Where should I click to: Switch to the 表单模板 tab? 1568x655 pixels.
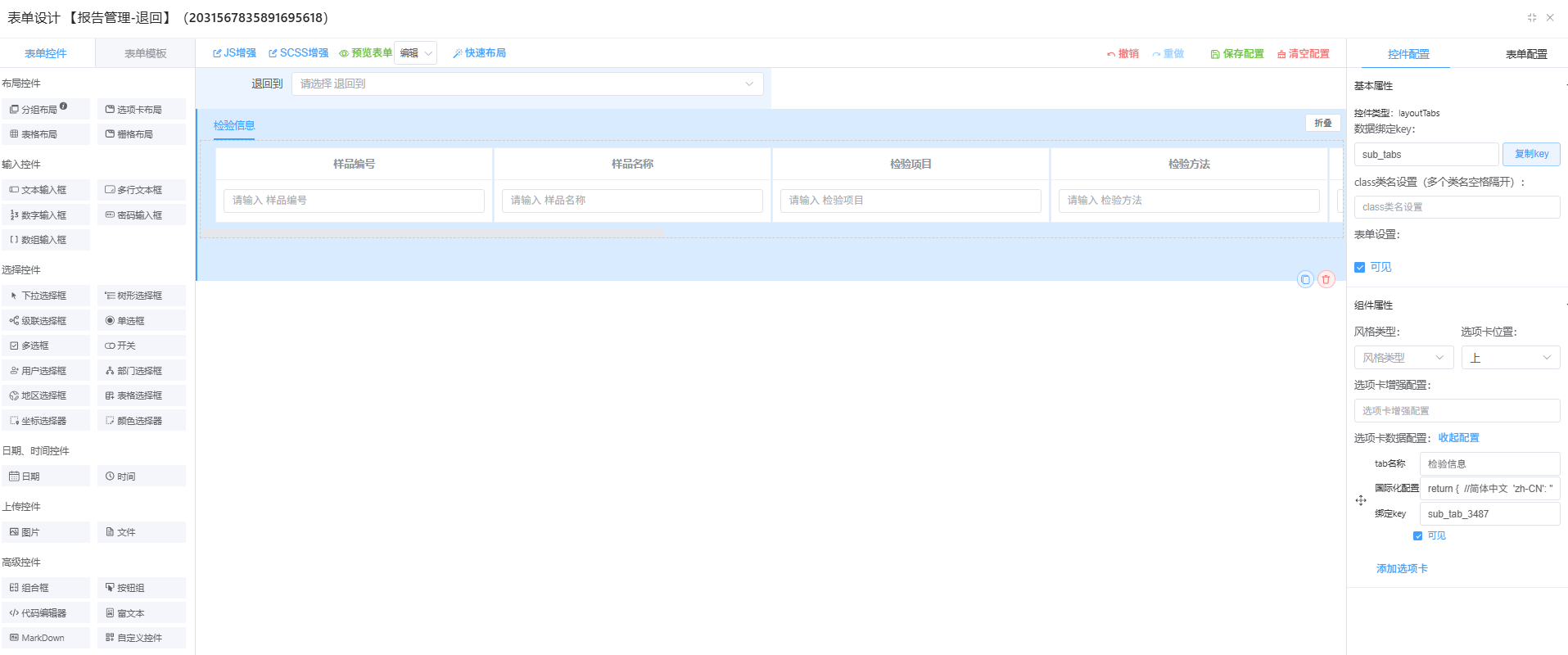[145, 53]
